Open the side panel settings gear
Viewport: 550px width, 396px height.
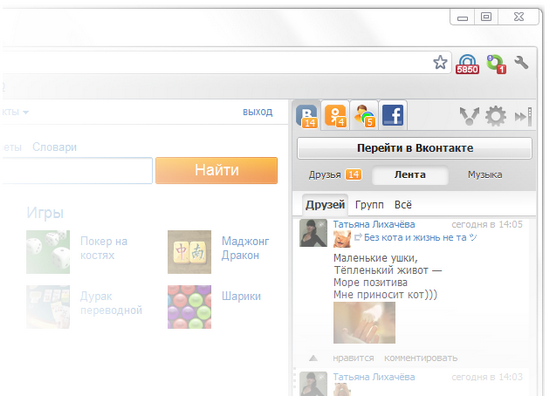pyautogui.click(x=496, y=116)
